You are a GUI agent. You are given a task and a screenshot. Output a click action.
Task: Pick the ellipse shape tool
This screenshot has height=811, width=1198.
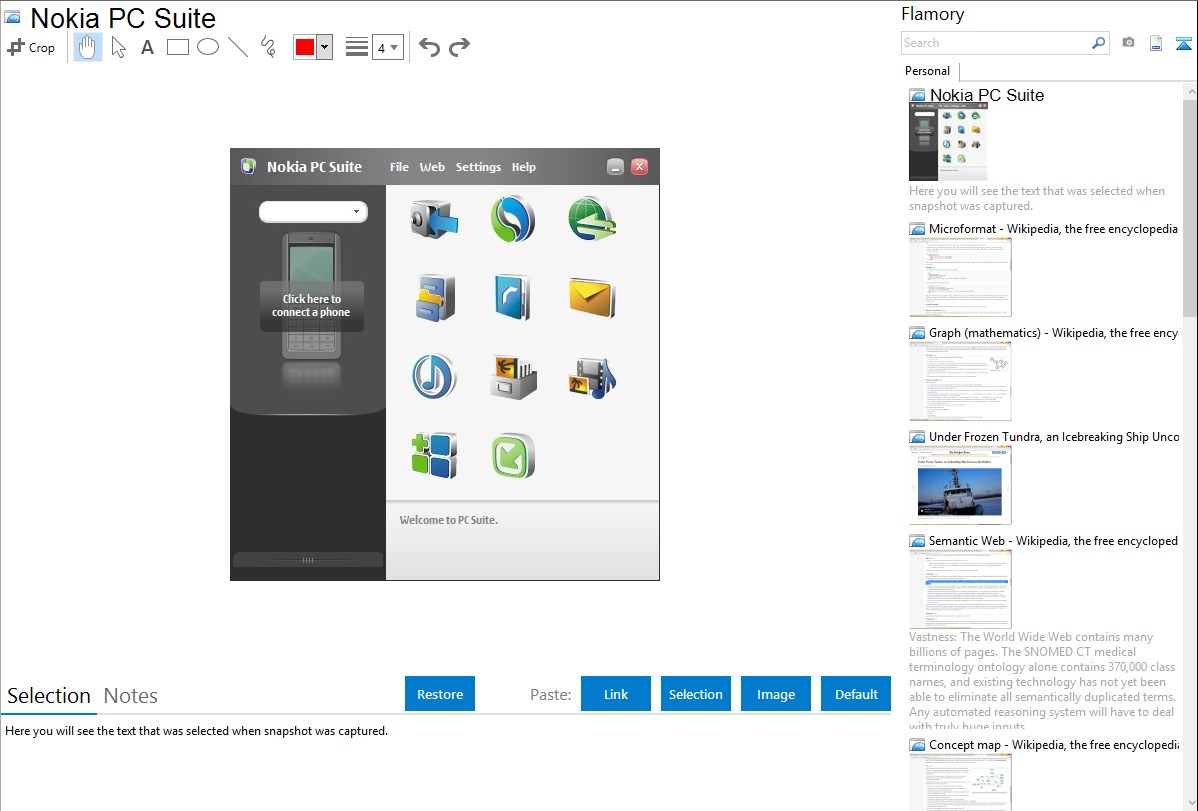pos(208,47)
